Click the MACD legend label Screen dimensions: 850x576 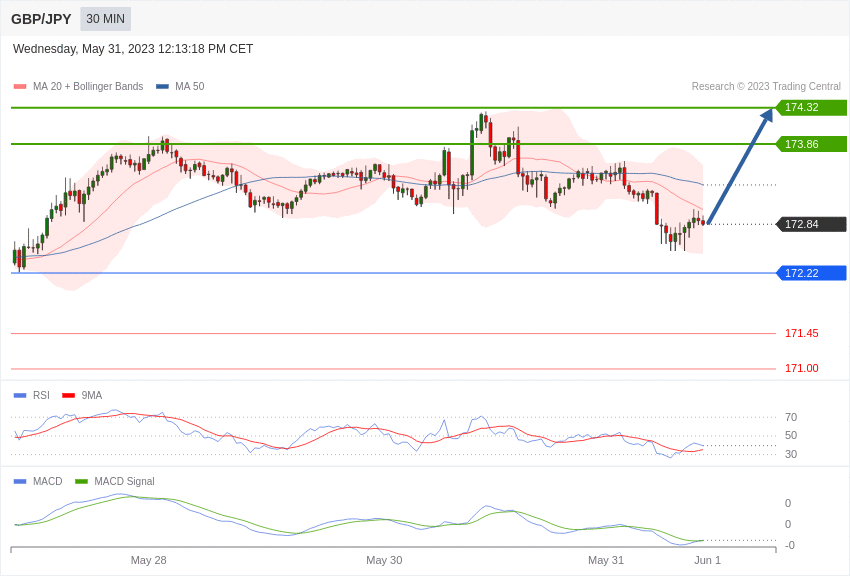pyautogui.click(x=47, y=481)
